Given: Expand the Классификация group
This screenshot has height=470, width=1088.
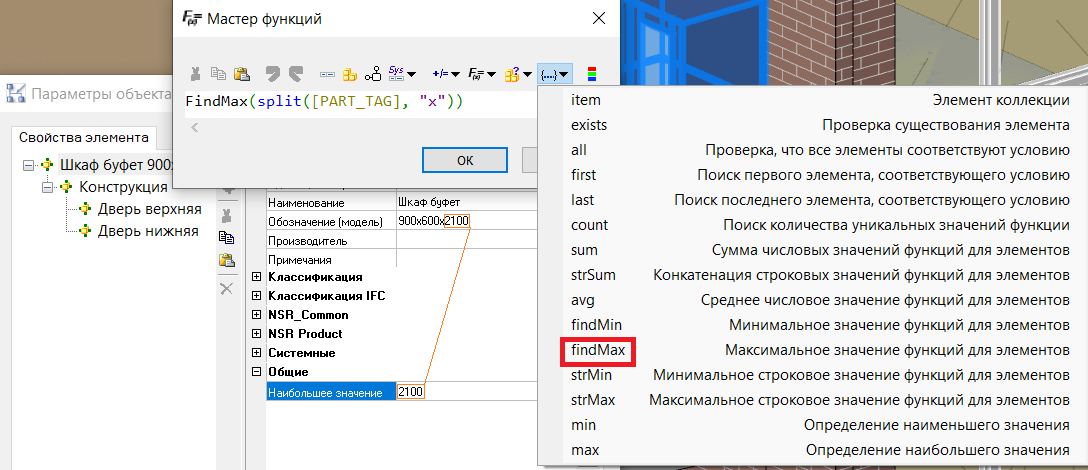Looking at the screenshot, I should (x=256, y=277).
